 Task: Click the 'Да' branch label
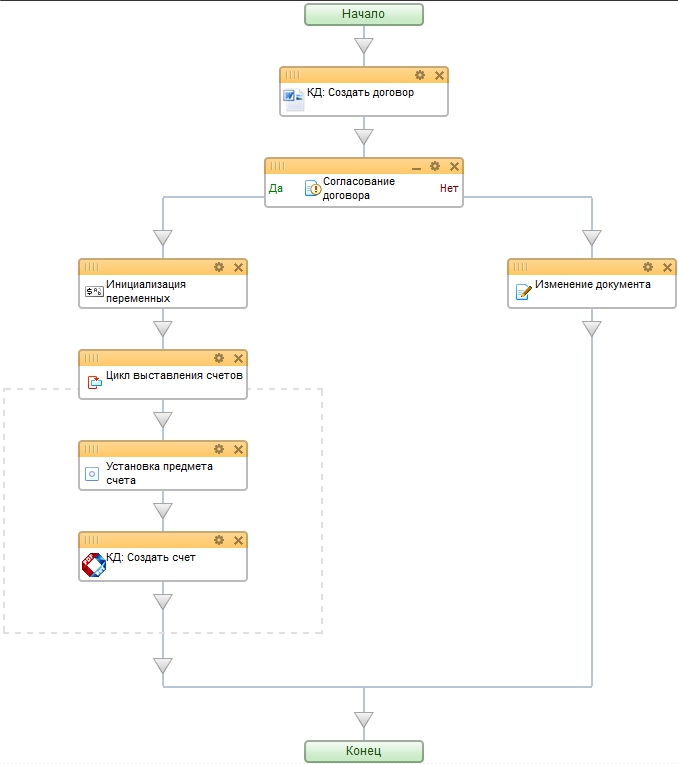(x=276, y=188)
